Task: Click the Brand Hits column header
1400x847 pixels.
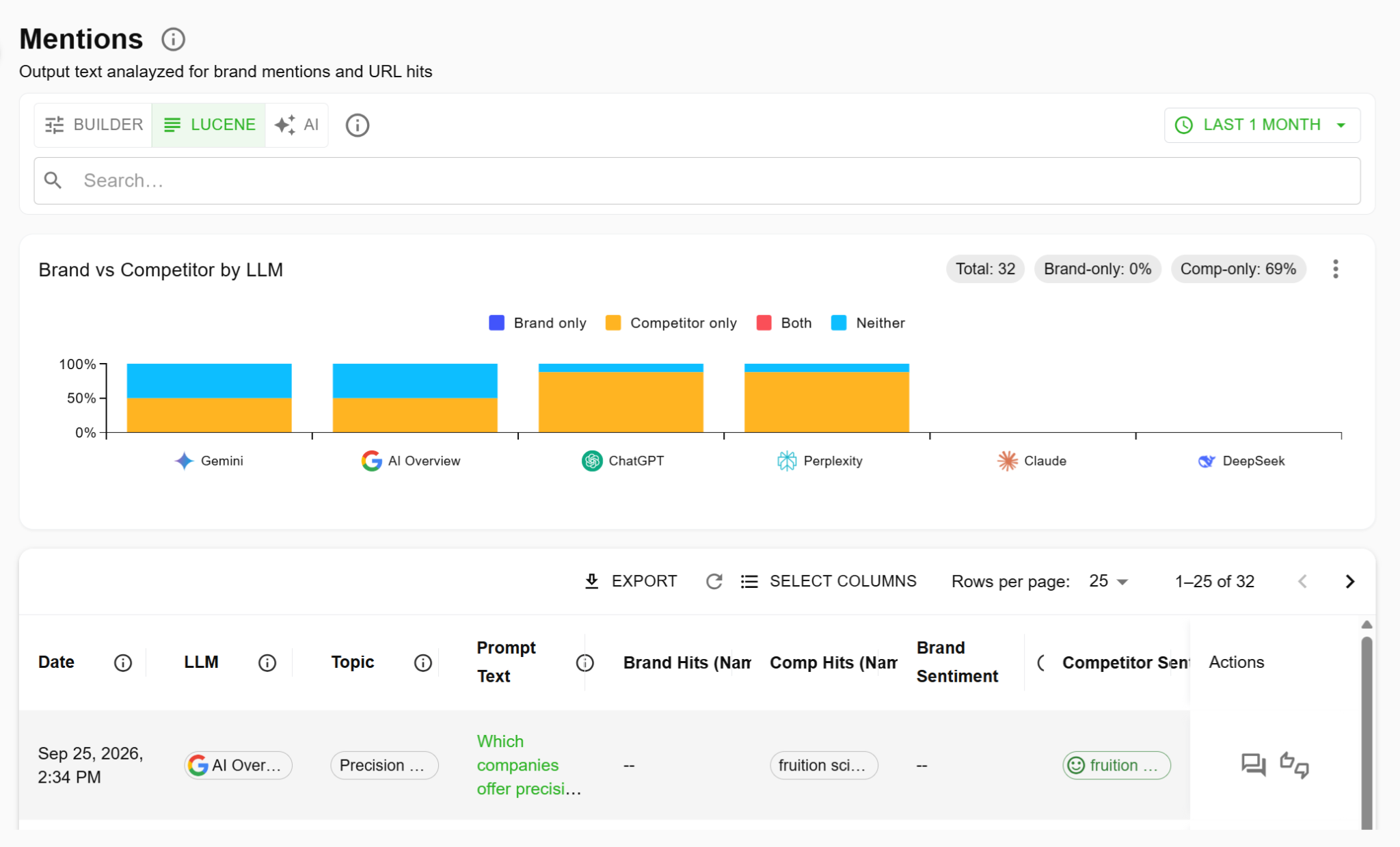Action: (x=687, y=662)
